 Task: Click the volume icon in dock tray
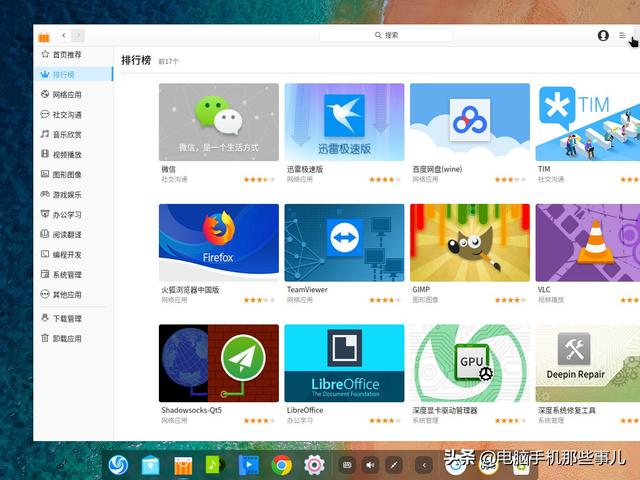pos(370,464)
